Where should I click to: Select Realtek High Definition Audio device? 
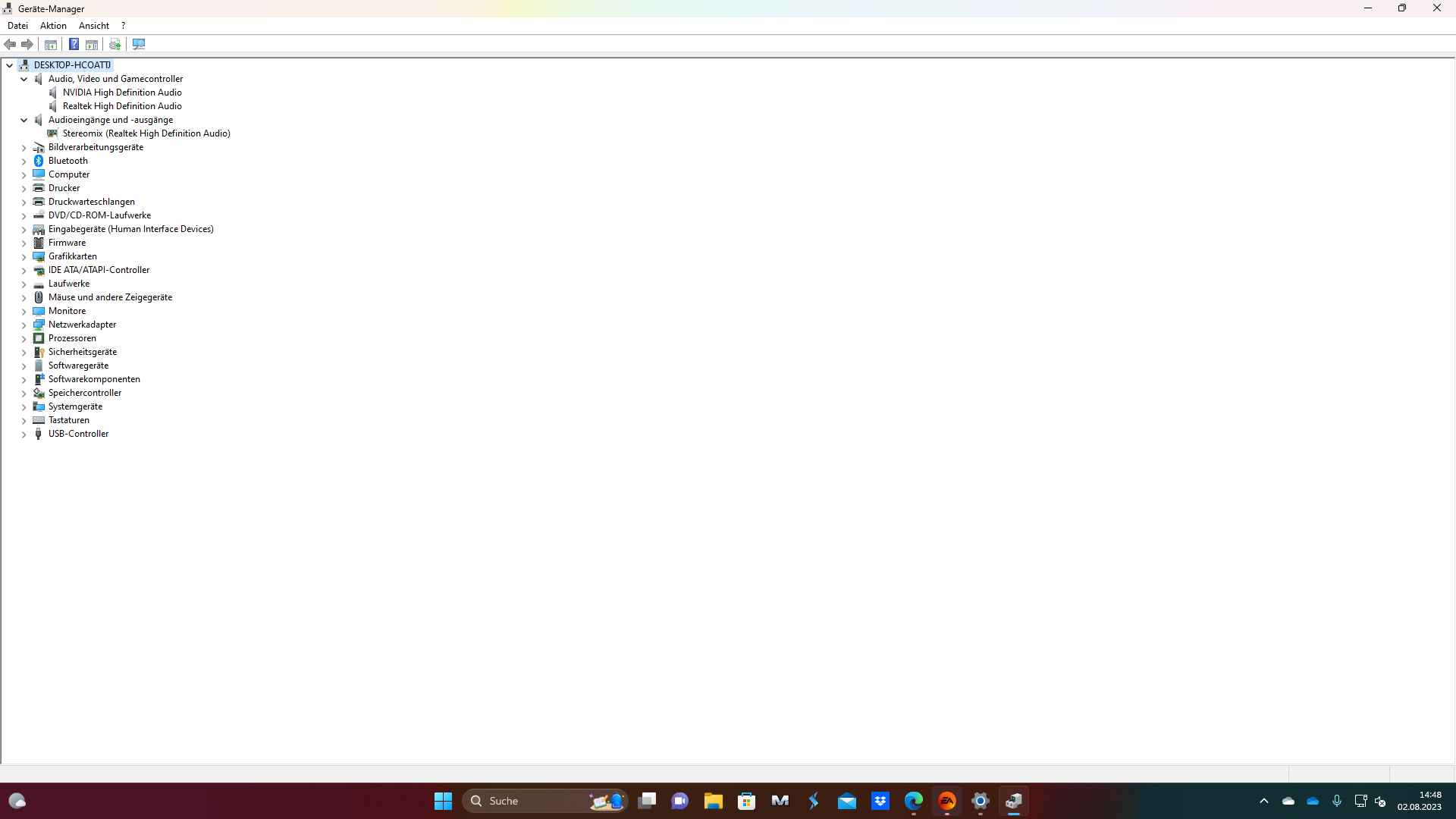(x=122, y=106)
